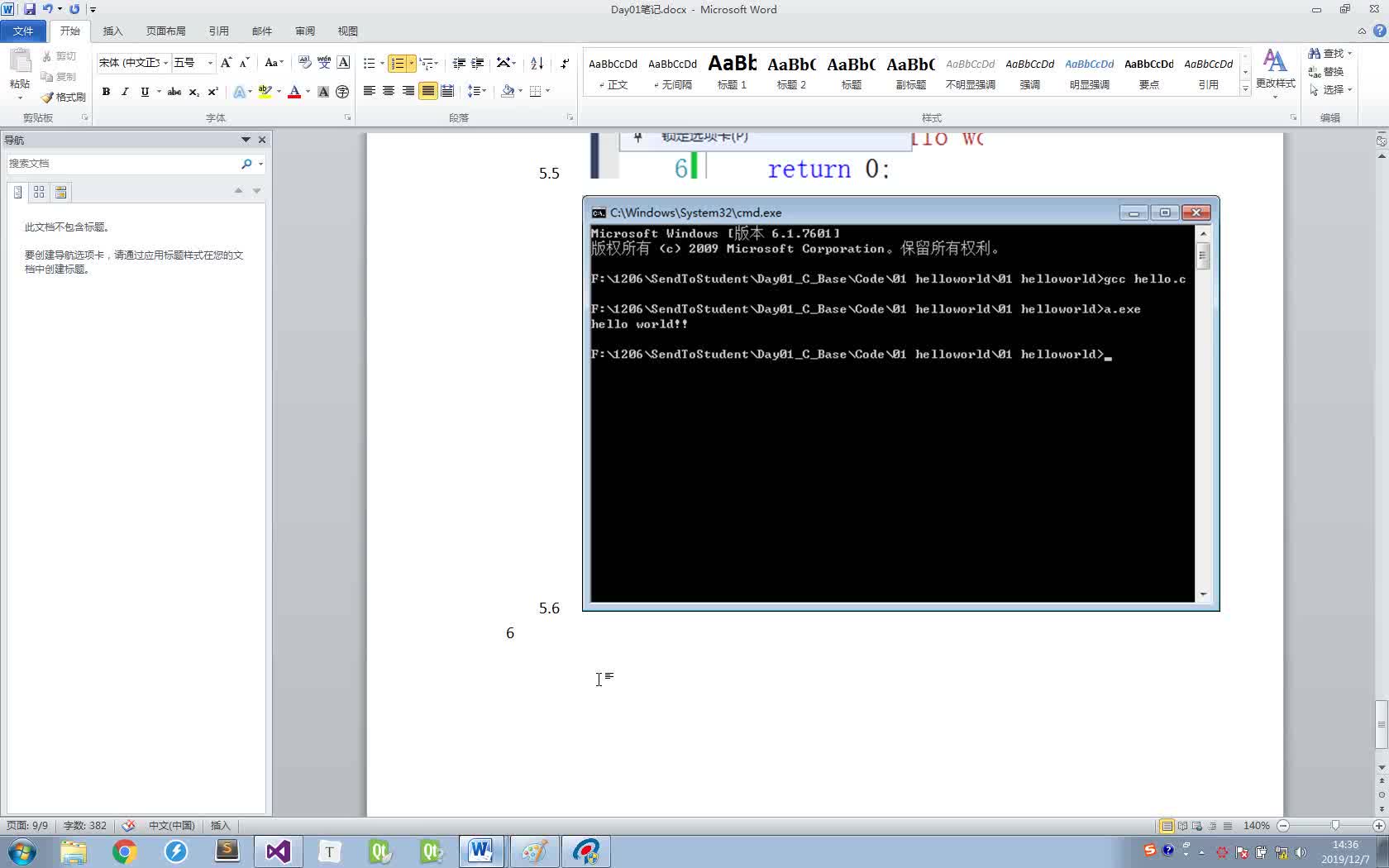Open the font size dropdown (五号)
This screenshot has width=1389, height=868.
210,63
